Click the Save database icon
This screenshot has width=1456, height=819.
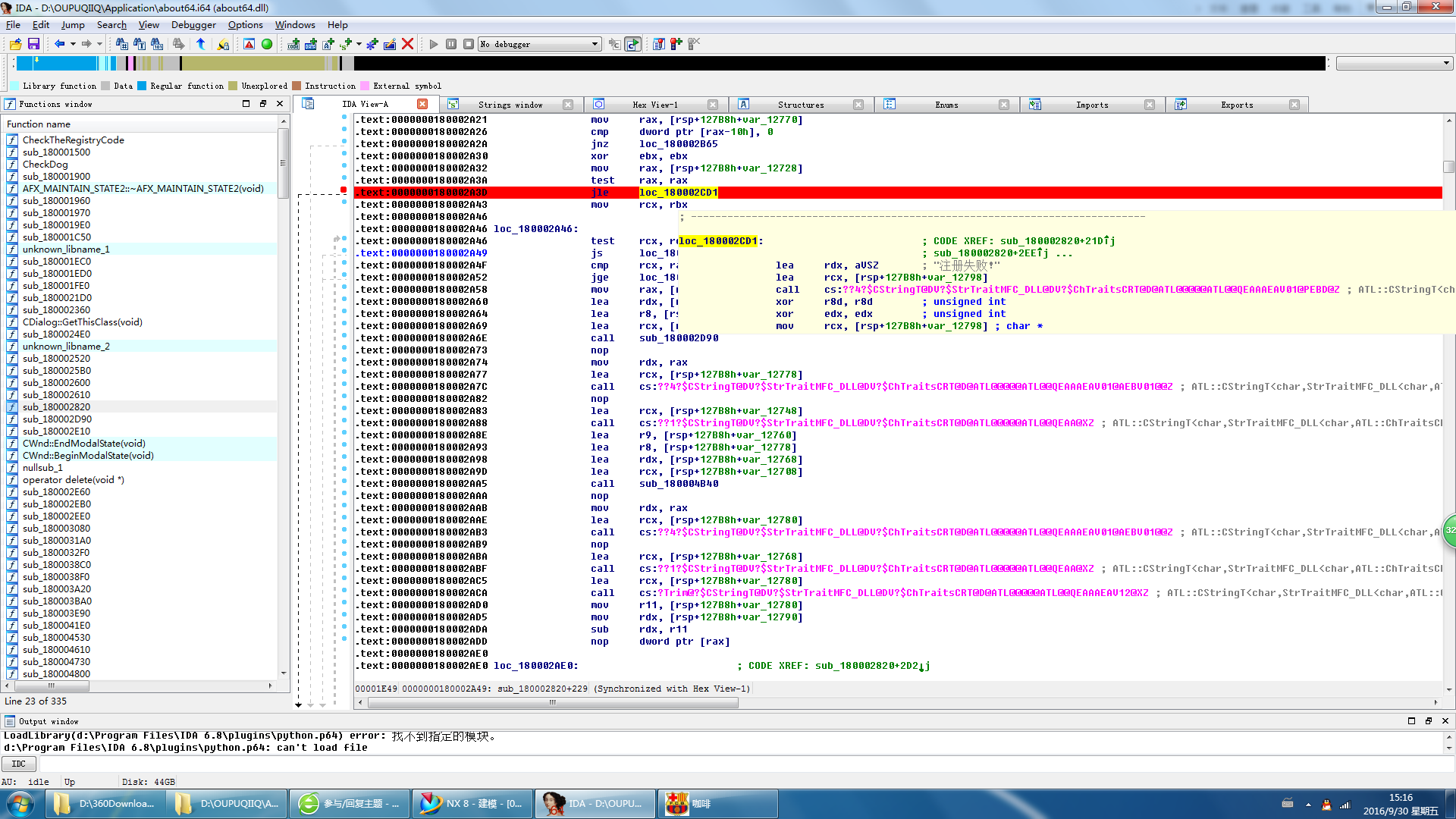33,44
